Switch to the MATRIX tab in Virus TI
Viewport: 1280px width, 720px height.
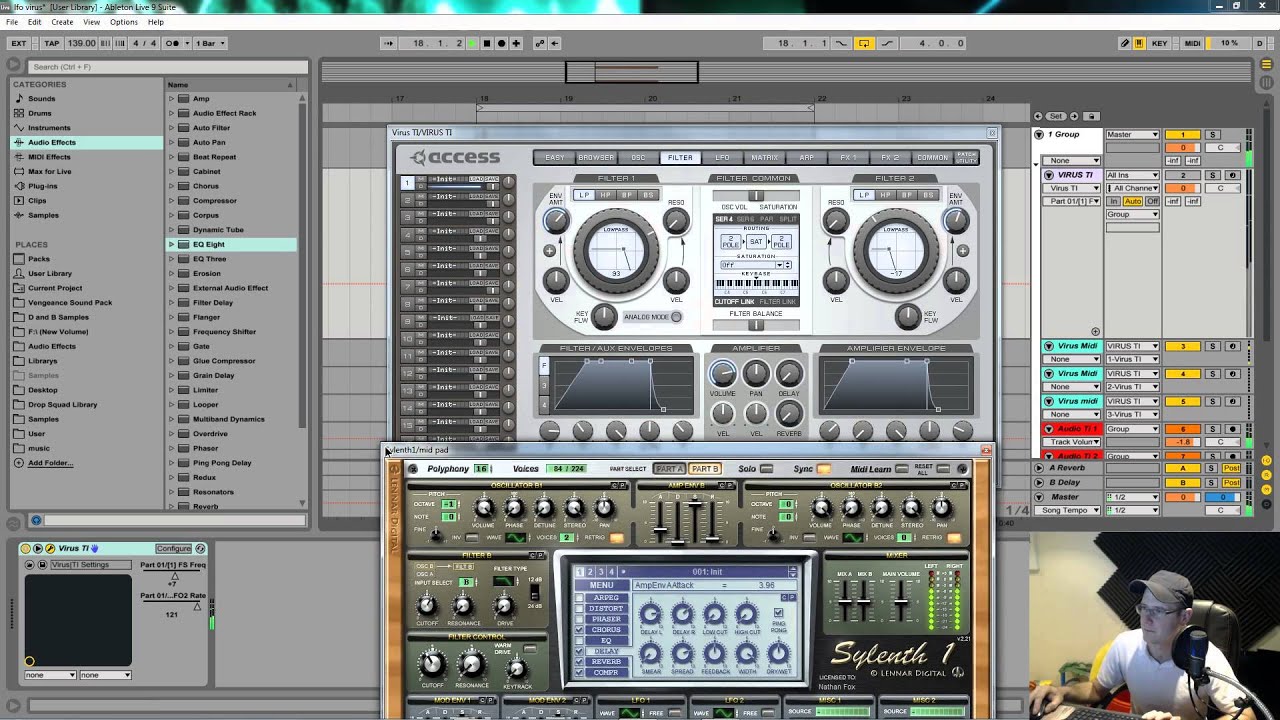764,158
